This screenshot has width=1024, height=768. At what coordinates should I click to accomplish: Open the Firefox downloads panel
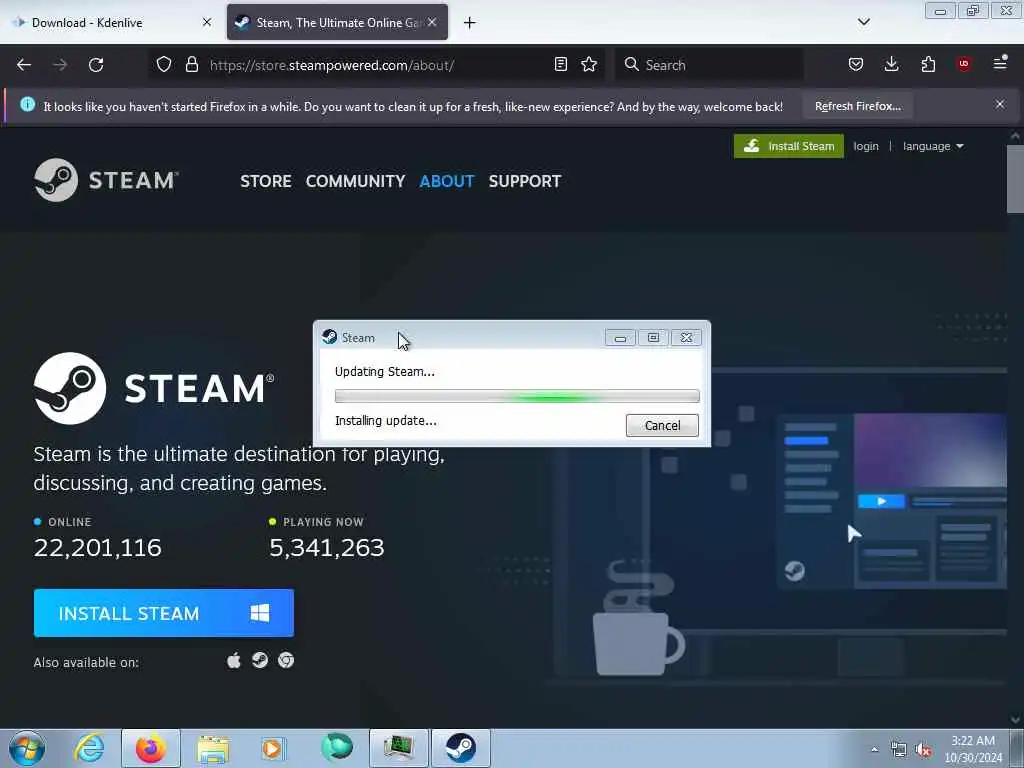click(891, 64)
